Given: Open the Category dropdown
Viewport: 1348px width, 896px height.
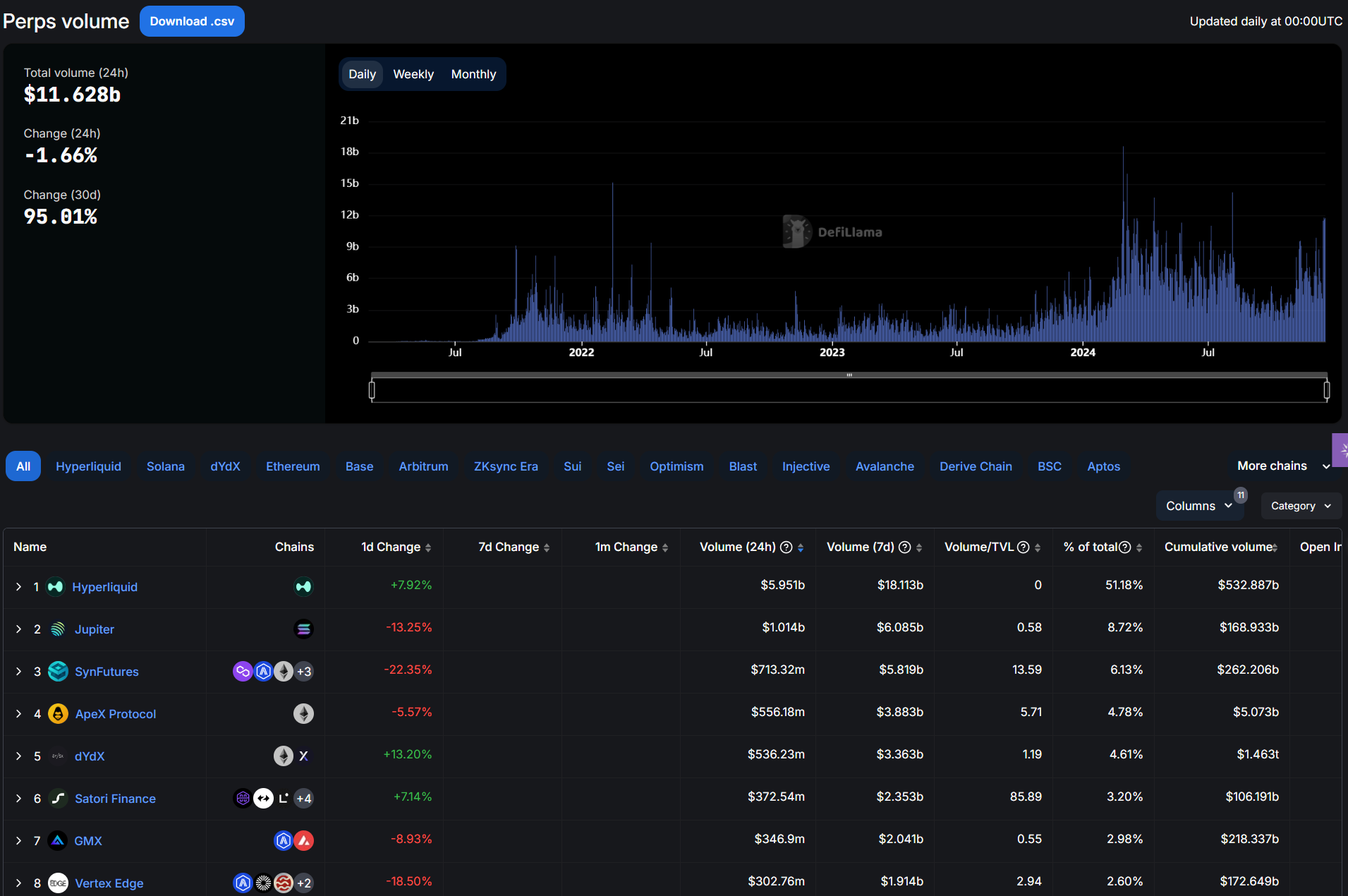Looking at the screenshot, I should [x=1300, y=506].
